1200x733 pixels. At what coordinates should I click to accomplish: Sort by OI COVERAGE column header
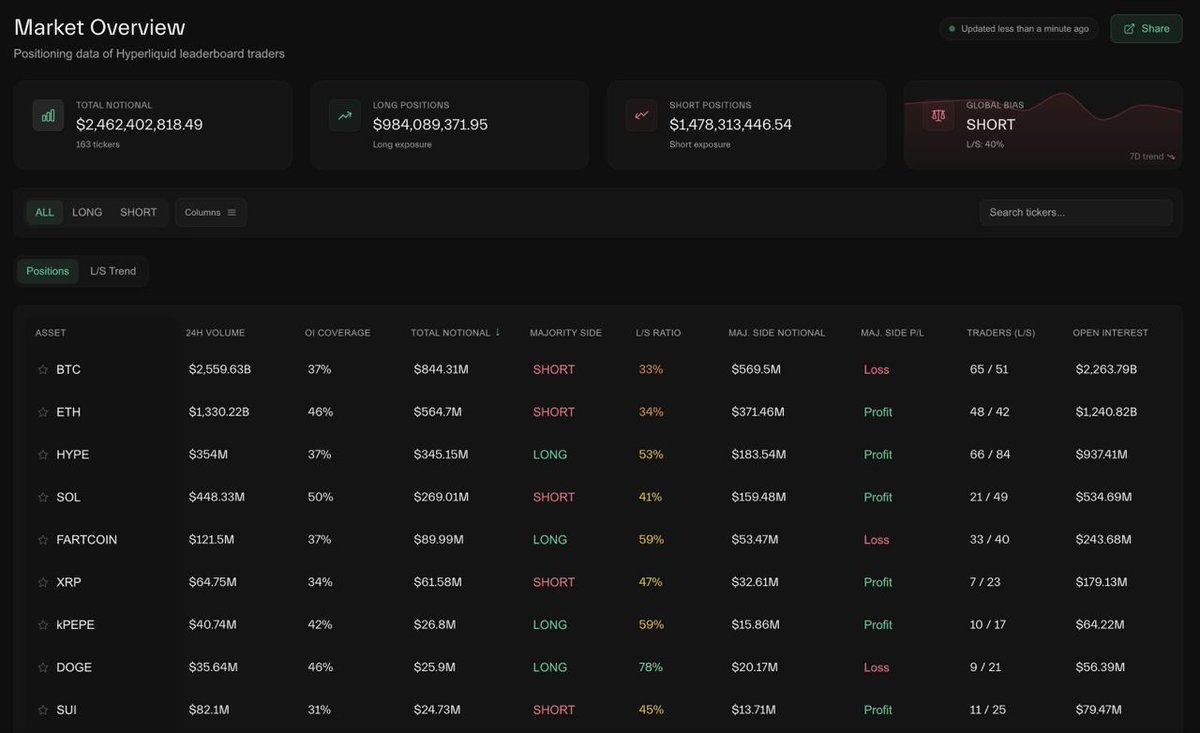click(x=338, y=333)
